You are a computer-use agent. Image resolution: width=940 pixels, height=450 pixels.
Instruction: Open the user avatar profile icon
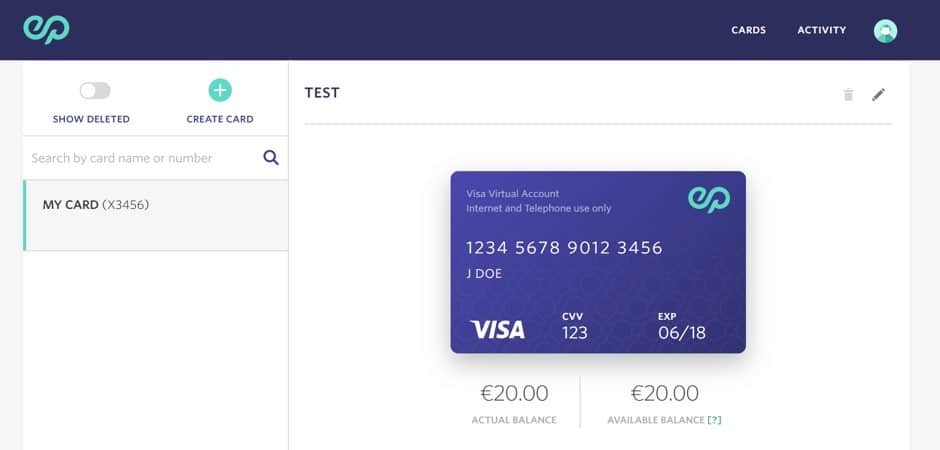[885, 31]
